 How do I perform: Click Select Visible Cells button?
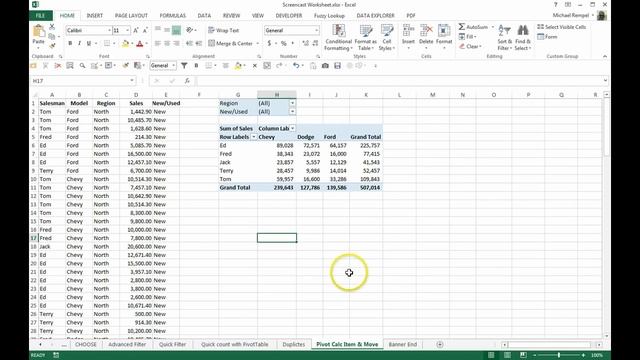562,27
